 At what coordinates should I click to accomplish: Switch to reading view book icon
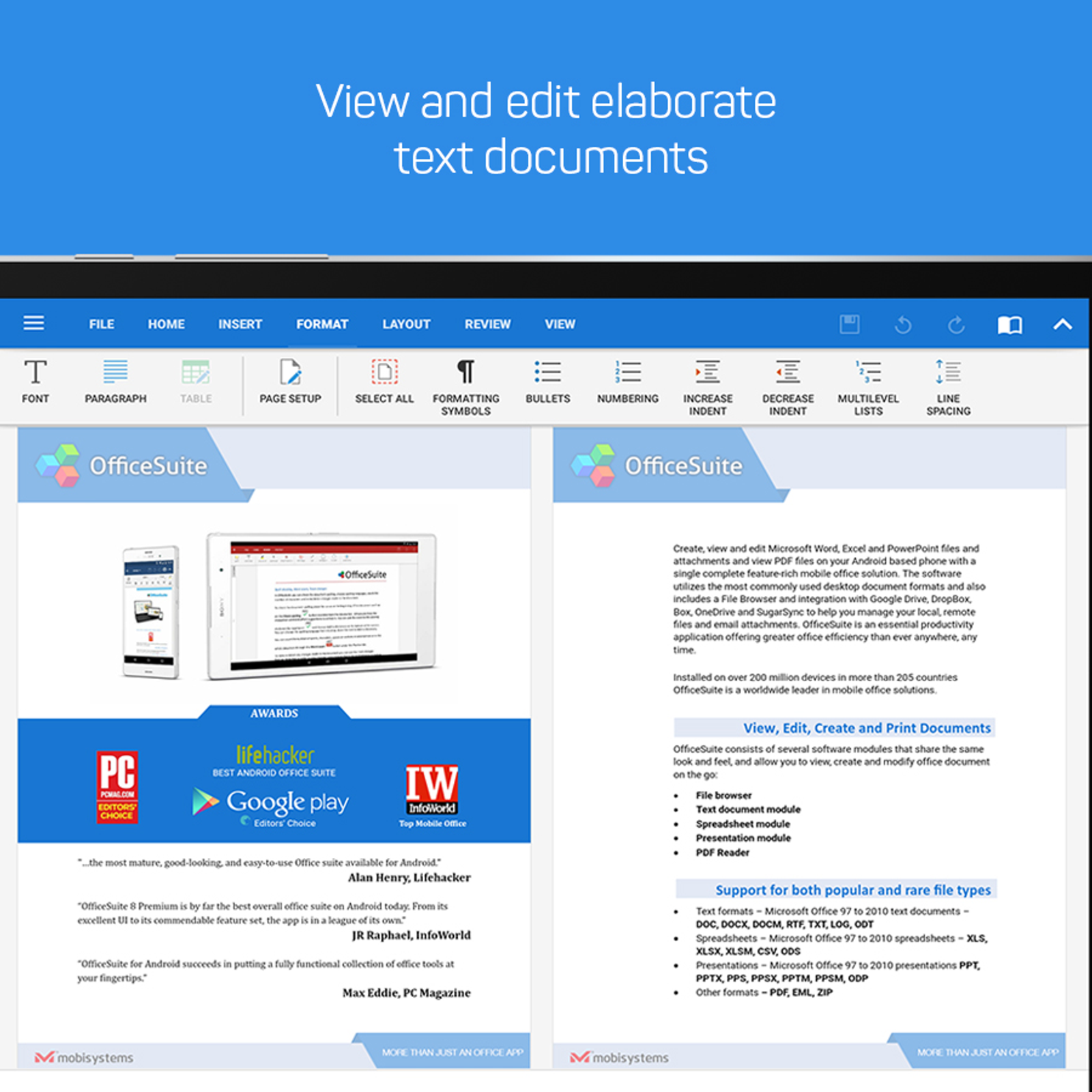1010,325
